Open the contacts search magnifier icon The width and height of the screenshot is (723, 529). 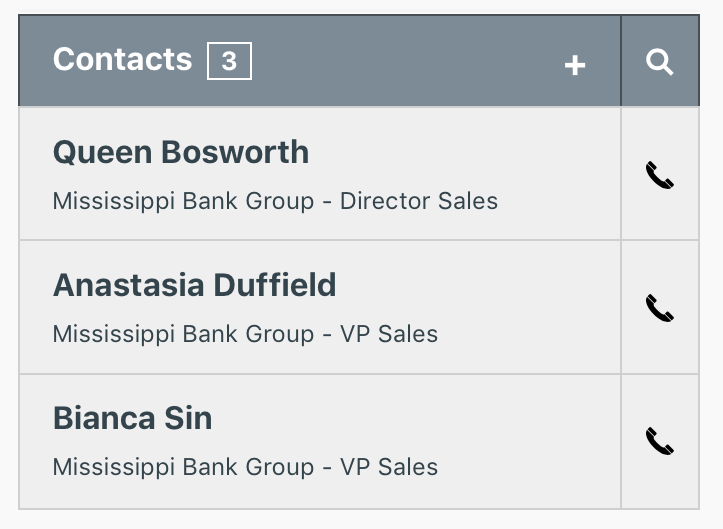(659, 62)
